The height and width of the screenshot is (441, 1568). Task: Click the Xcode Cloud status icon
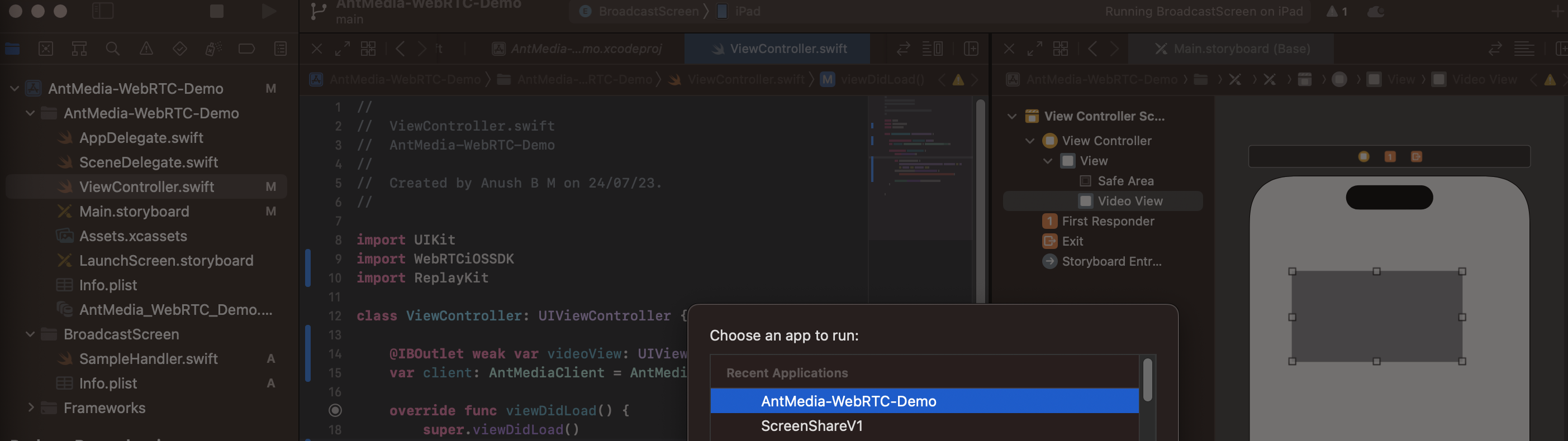tap(1376, 11)
